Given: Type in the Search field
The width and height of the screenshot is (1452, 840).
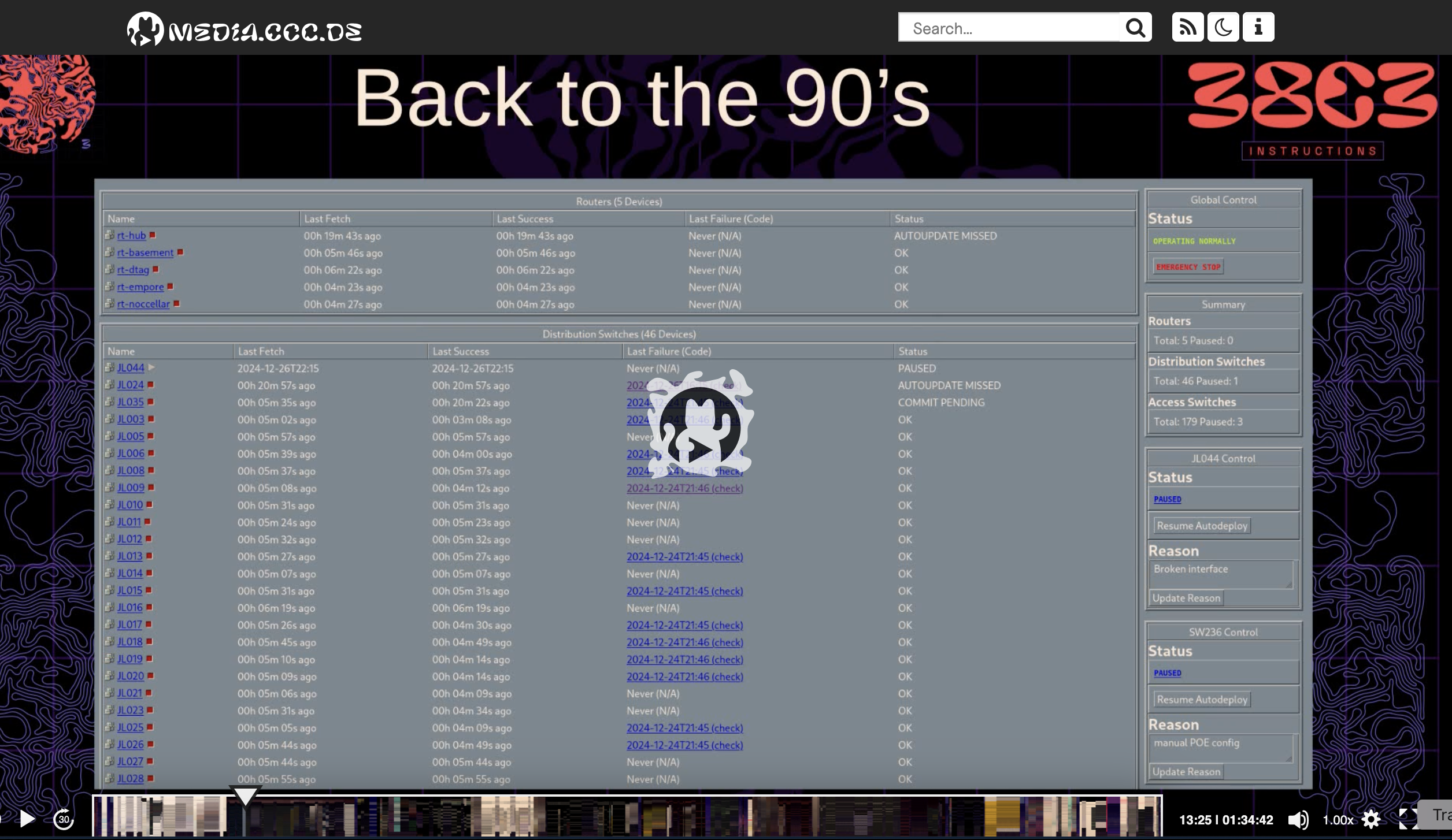Looking at the screenshot, I should pos(1009,28).
